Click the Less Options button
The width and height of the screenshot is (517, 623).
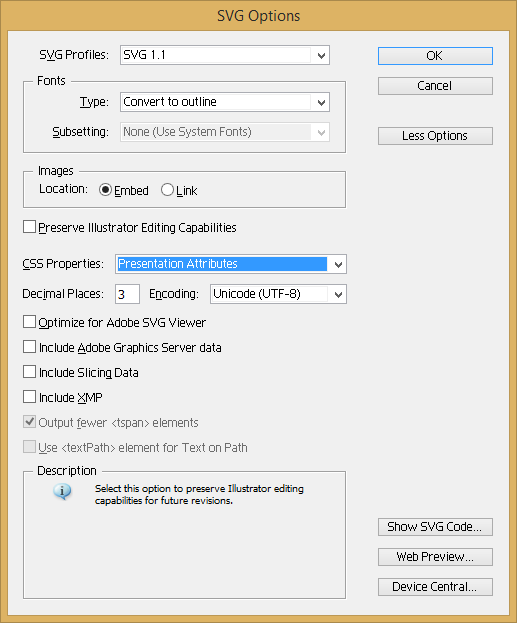click(x=435, y=136)
